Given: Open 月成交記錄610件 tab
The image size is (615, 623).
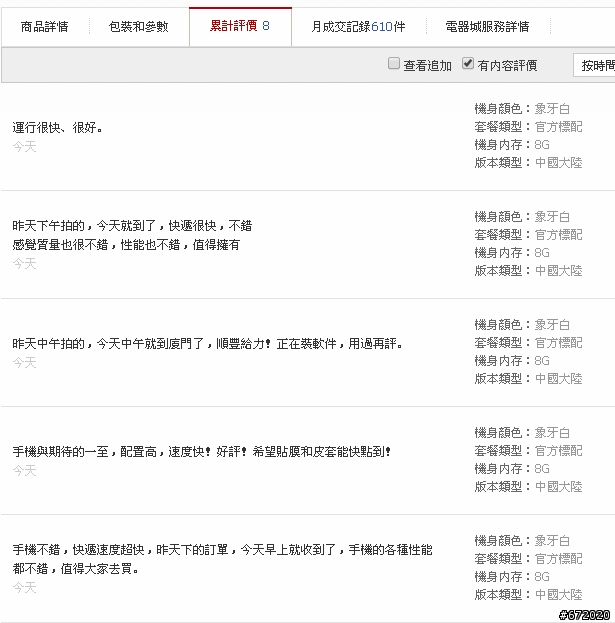Looking at the screenshot, I should [358, 27].
